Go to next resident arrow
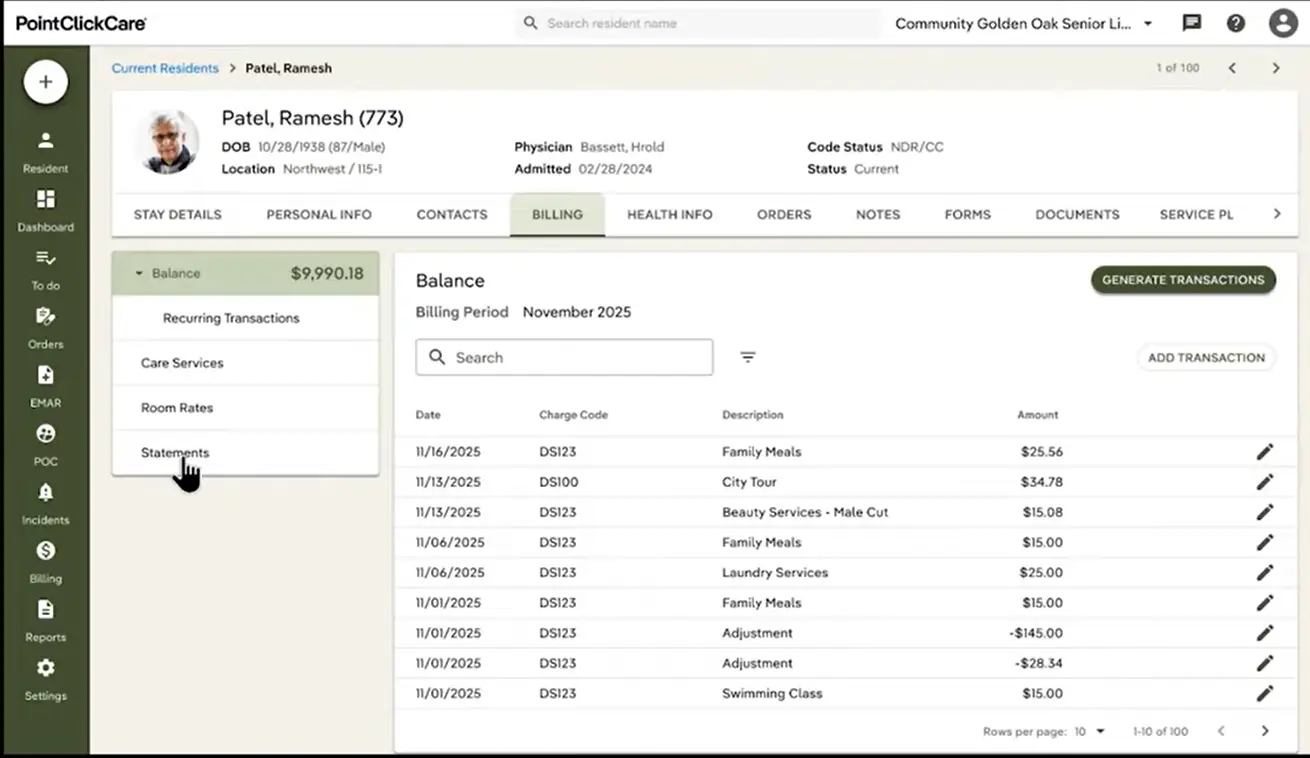1310x758 pixels. coord(1276,68)
